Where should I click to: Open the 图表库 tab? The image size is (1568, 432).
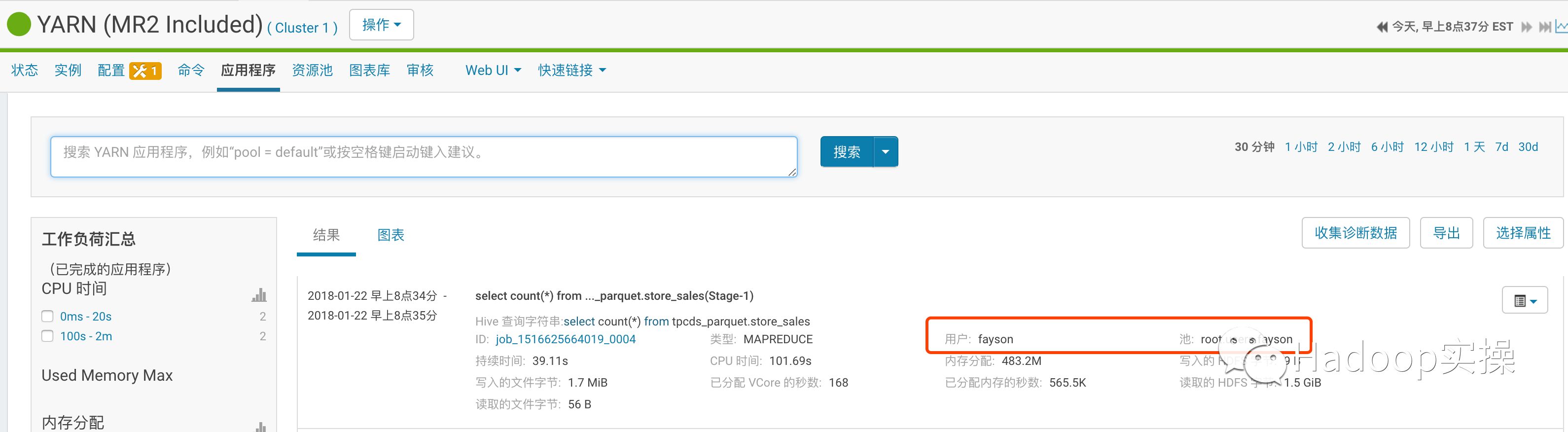[x=369, y=71]
